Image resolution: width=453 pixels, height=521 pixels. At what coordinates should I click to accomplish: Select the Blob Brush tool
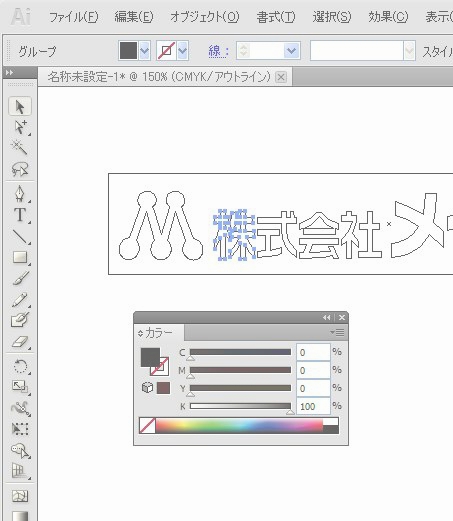[x=20, y=320]
